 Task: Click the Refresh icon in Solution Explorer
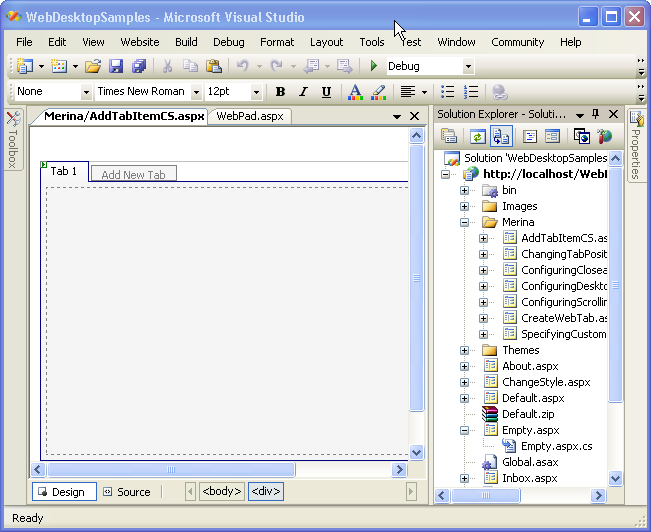pos(478,136)
